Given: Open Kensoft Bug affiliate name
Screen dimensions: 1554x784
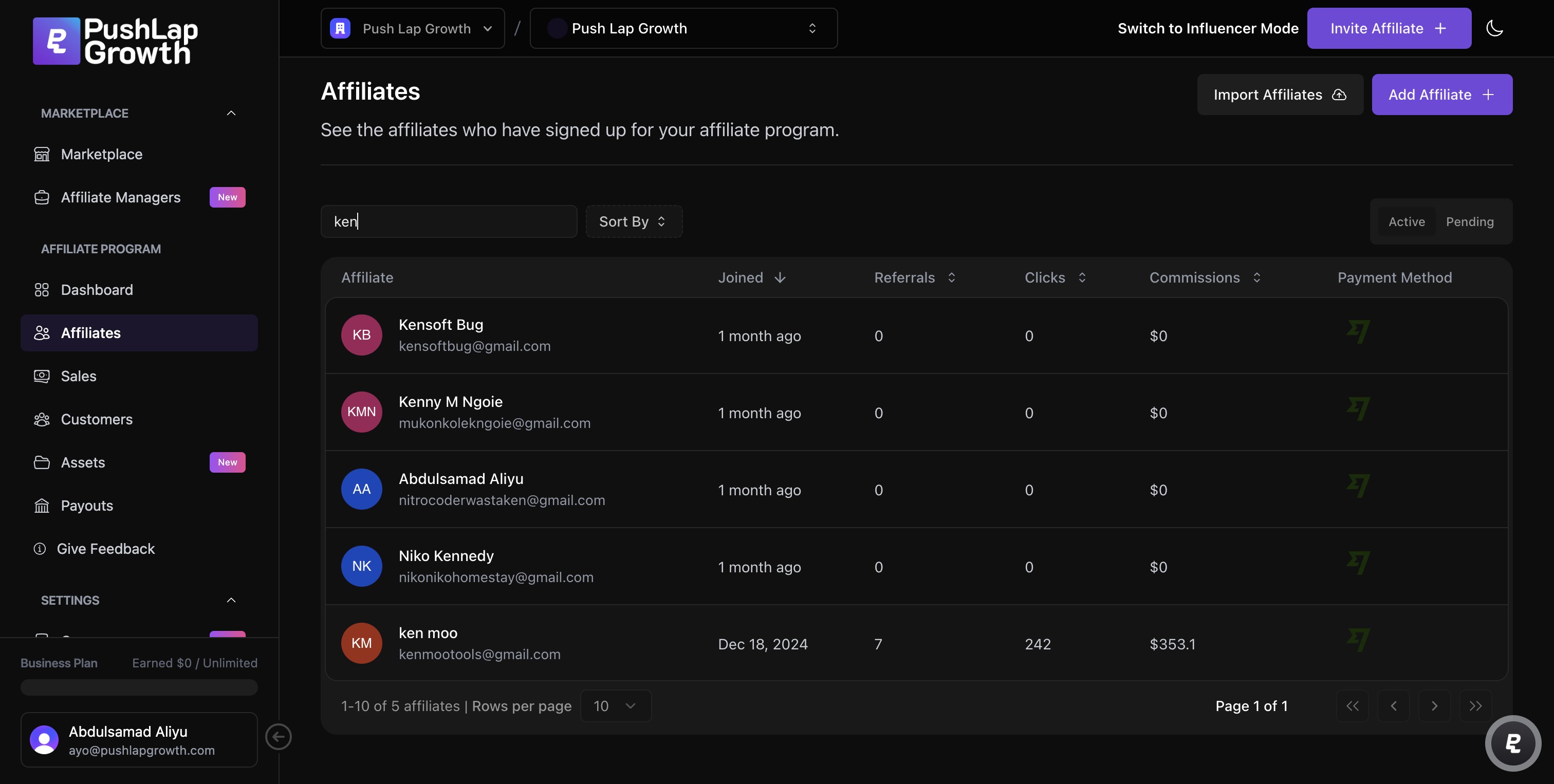Looking at the screenshot, I should 441,325.
